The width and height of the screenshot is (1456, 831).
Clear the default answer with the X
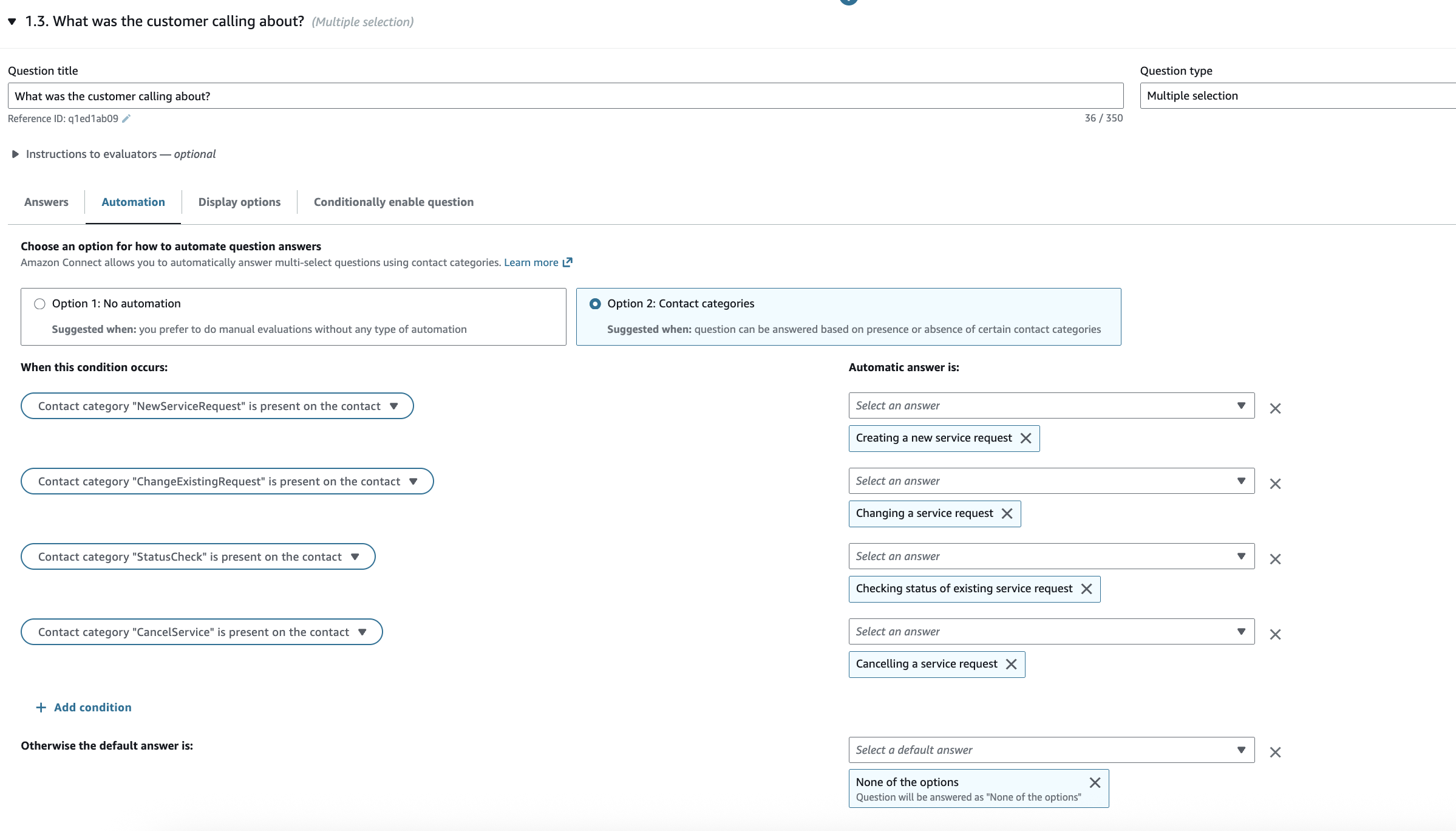pos(1275,752)
